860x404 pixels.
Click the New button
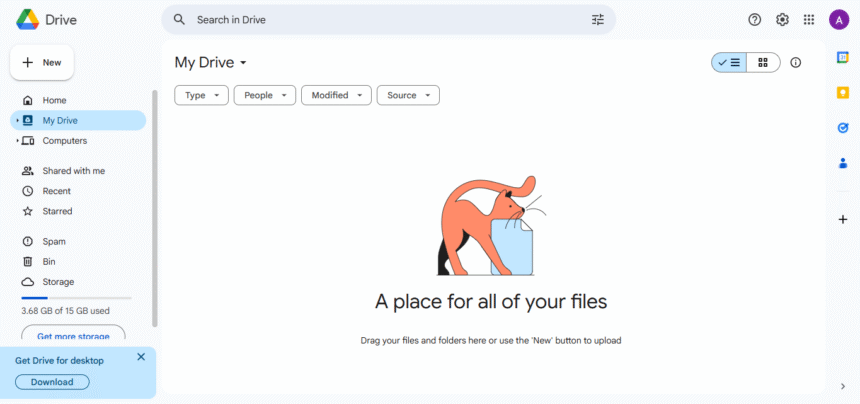42,62
